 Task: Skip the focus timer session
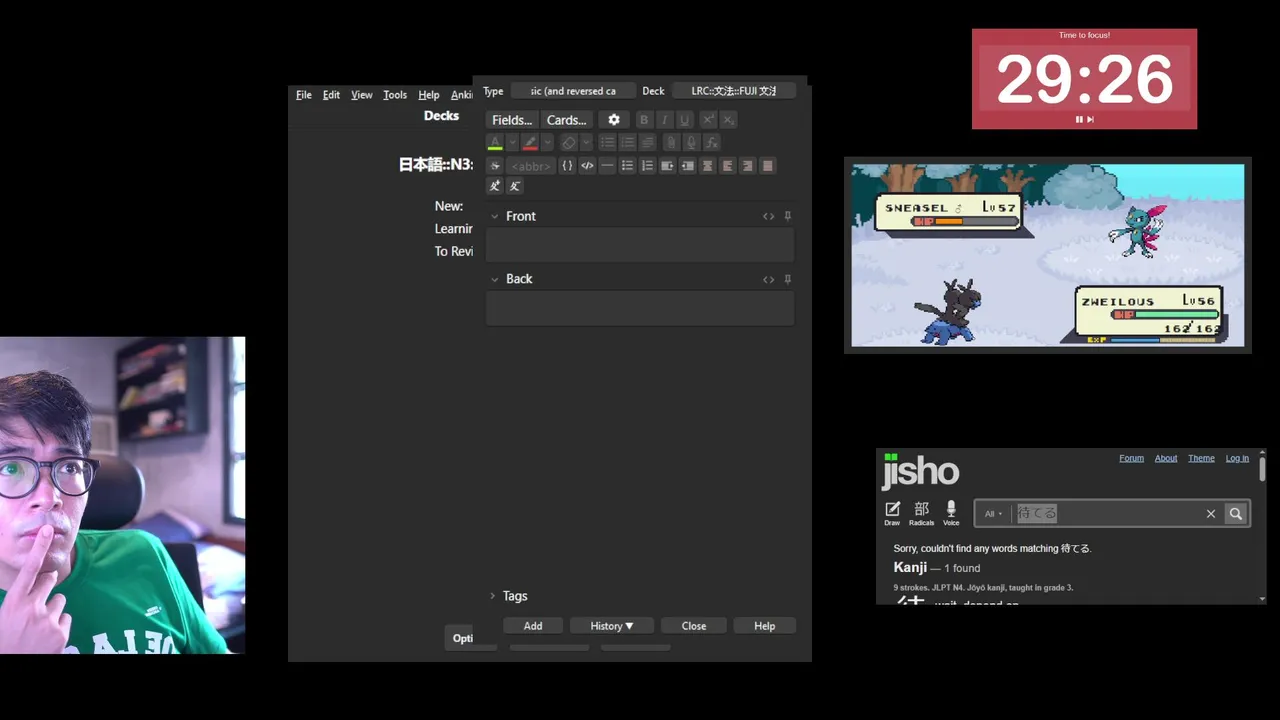[x=1090, y=119]
